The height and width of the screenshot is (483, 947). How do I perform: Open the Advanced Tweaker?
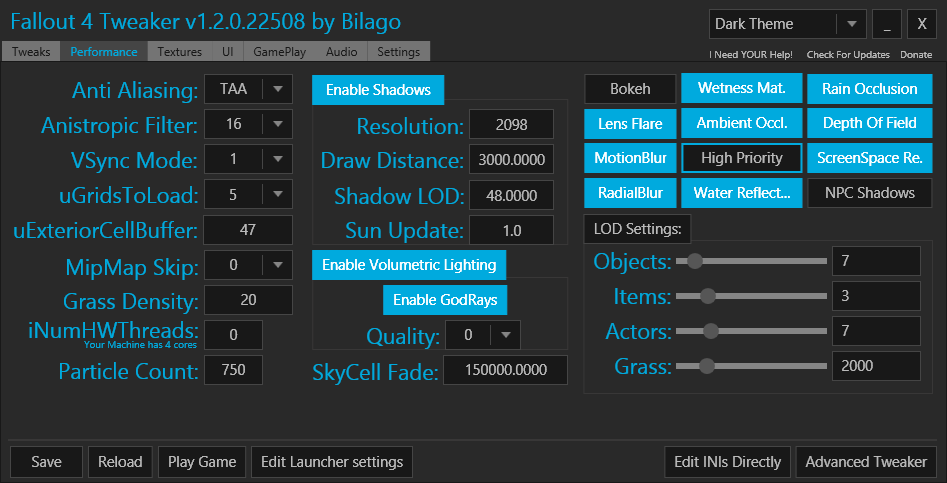coord(866,462)
